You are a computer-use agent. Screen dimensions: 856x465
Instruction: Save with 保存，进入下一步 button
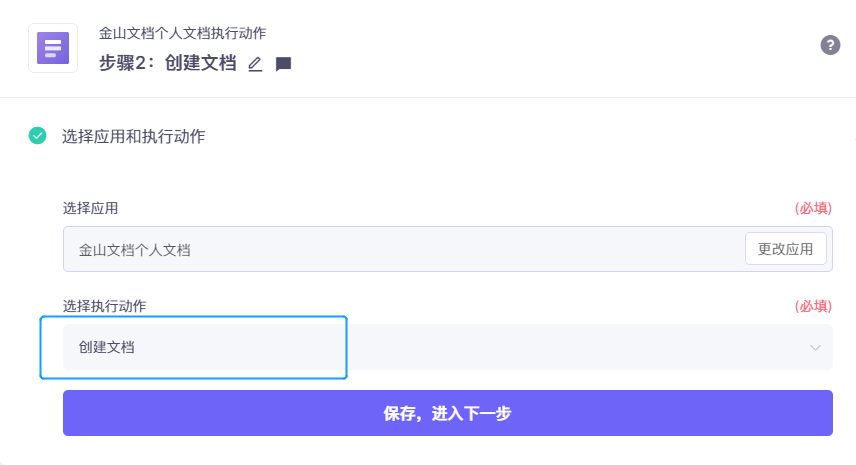click(x=448, y=413)
